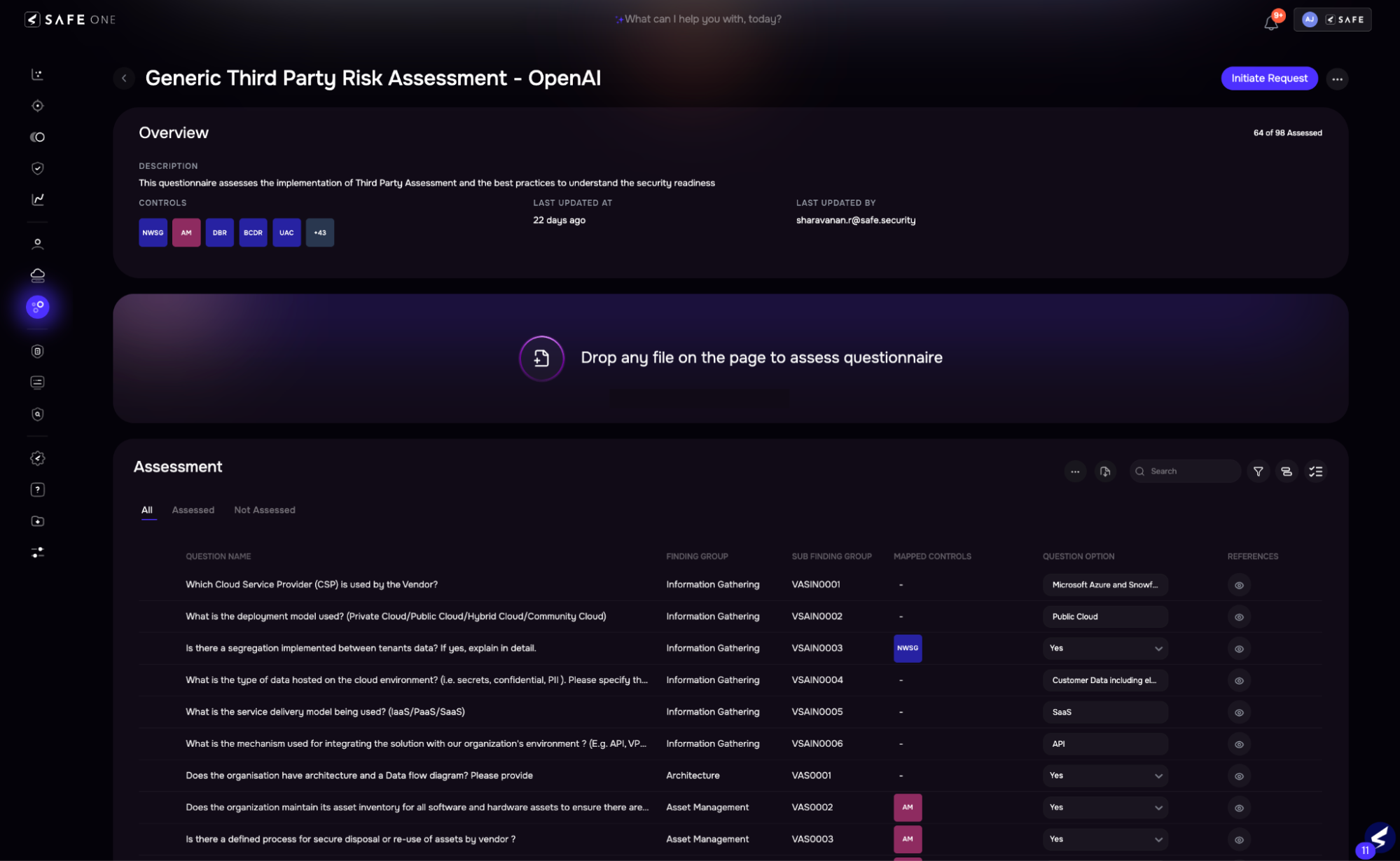Switch to the Assessed tab

click(193, 509)
